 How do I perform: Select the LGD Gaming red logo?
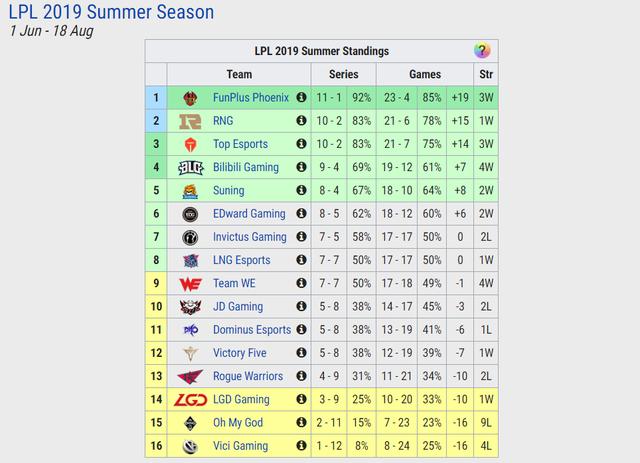coord(191,400)
